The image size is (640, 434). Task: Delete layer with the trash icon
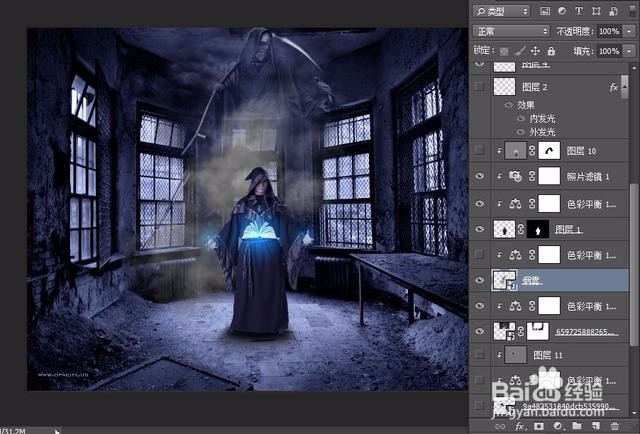[x=614, y=427]
